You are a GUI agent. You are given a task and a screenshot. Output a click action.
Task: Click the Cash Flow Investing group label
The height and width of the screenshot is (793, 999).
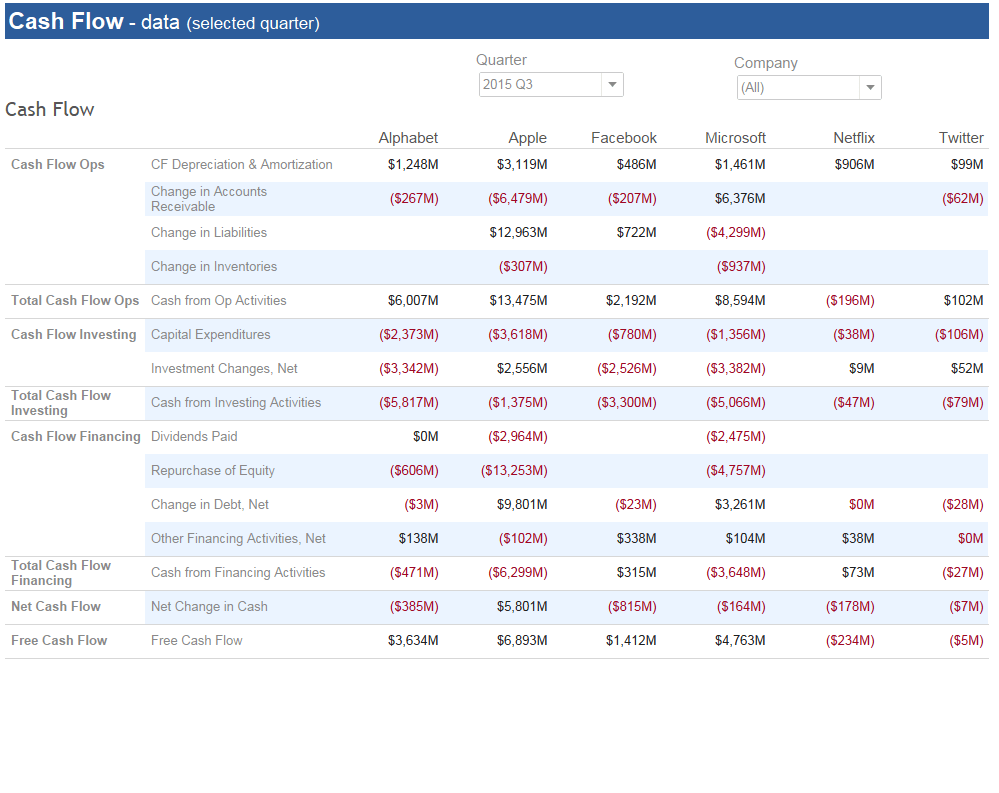[73, 334]
